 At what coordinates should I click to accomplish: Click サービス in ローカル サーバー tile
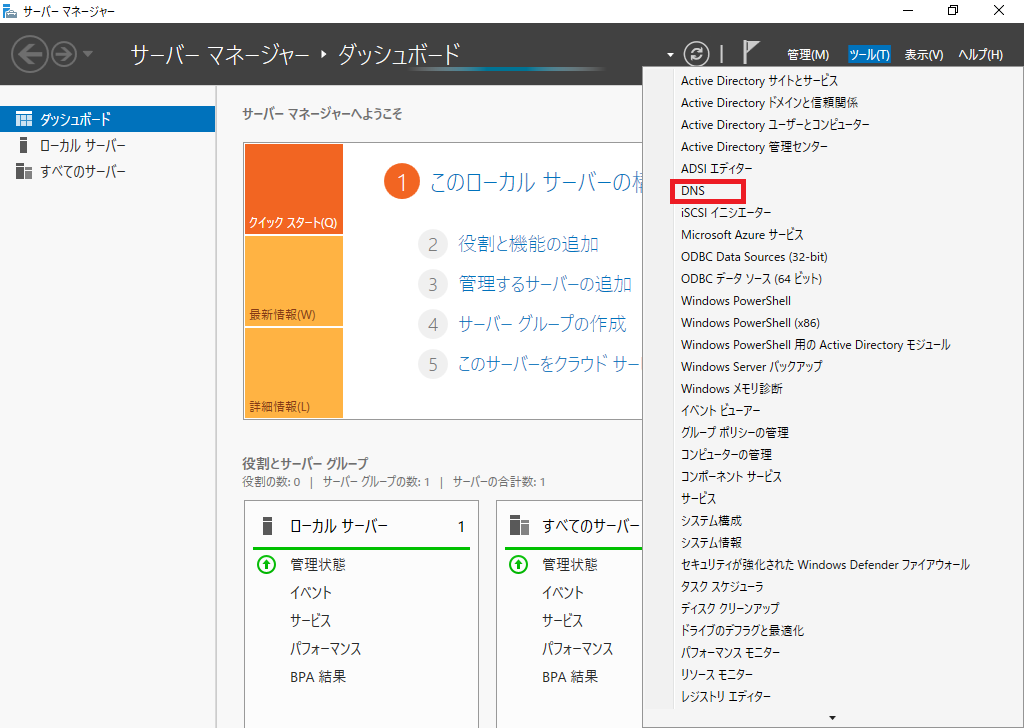tap(310, 620)
